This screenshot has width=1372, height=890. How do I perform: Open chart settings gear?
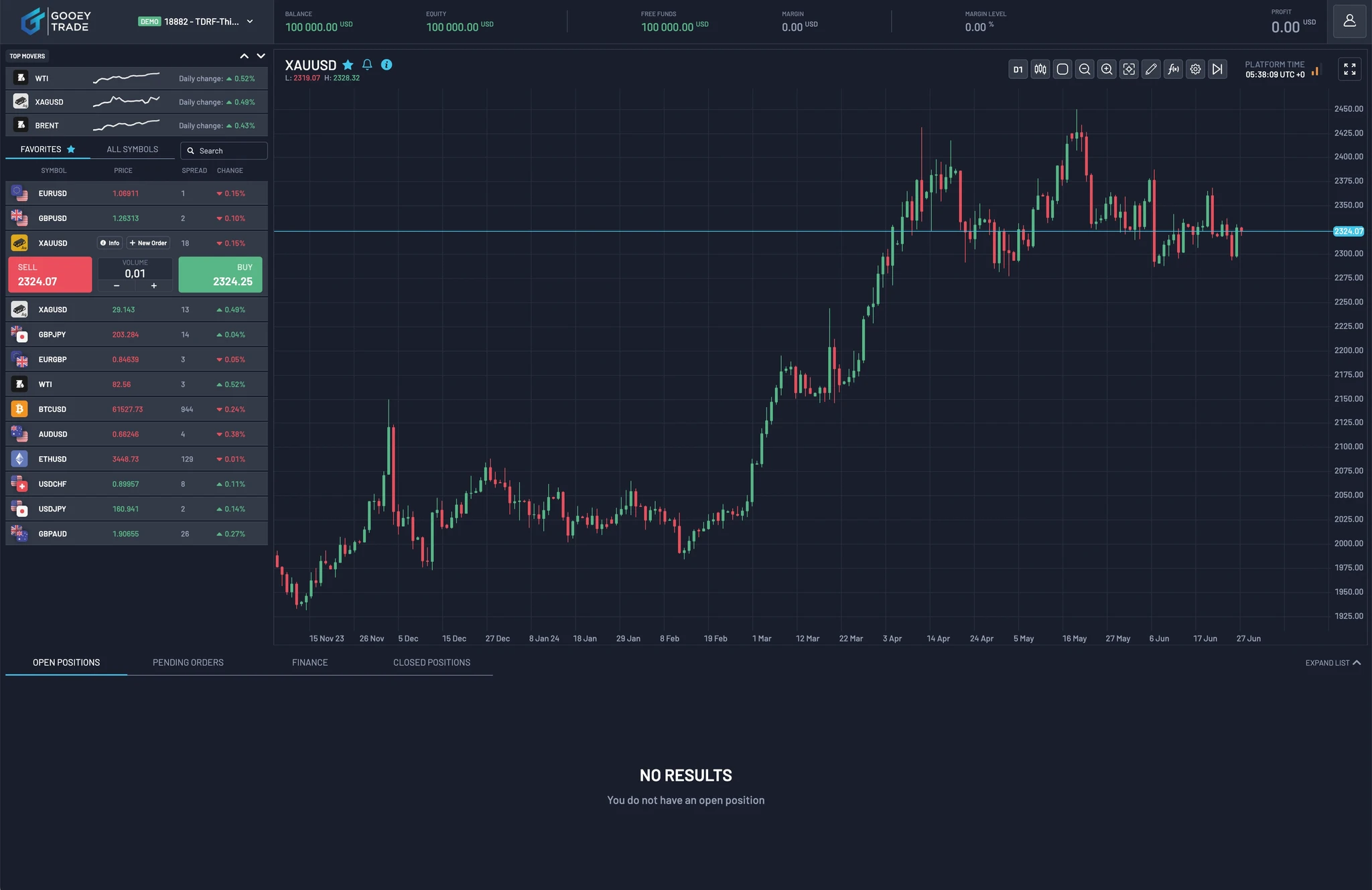click(1195, 69)
